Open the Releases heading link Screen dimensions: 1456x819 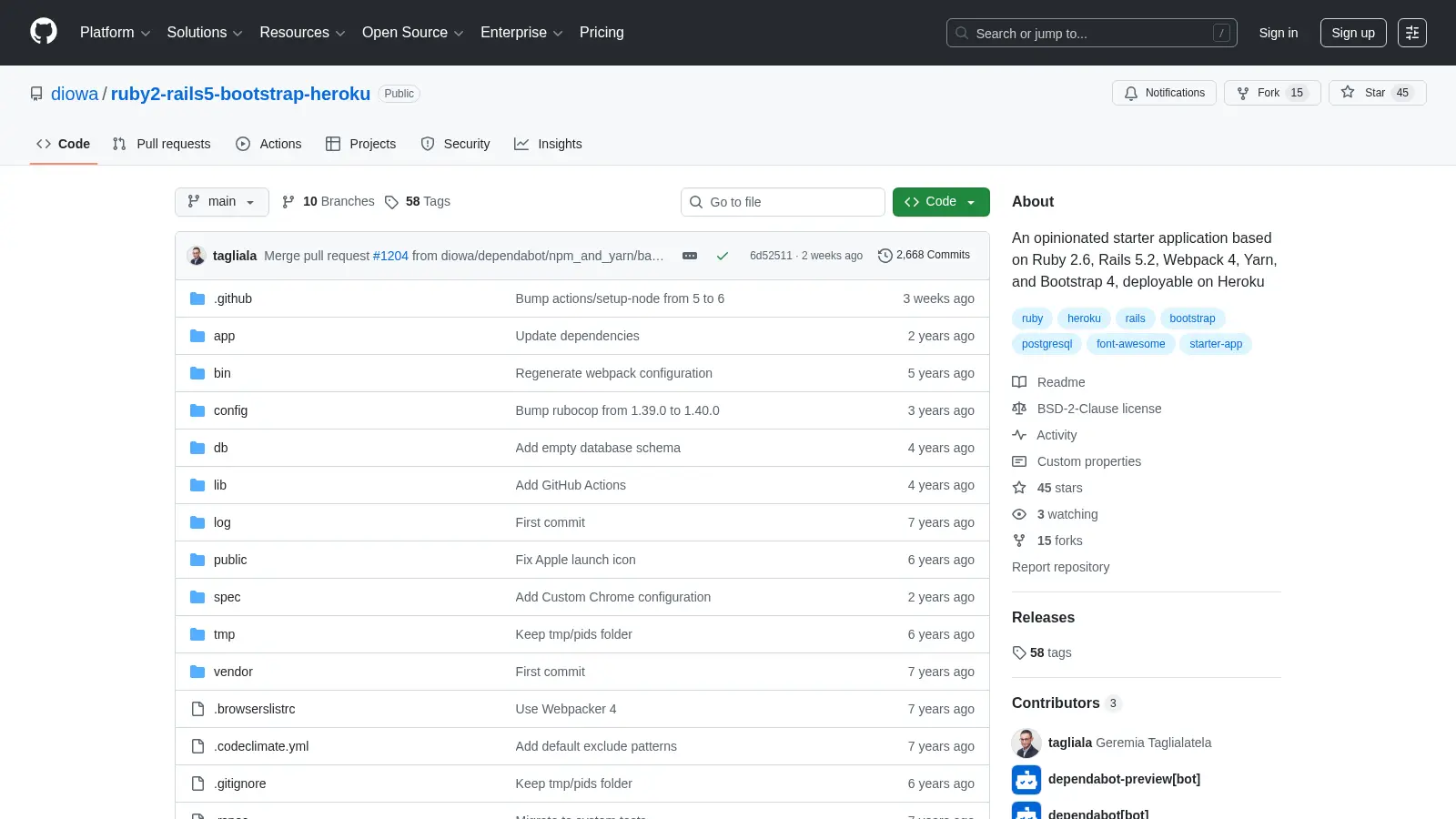pyautogui.click(x=1043, y=617)
